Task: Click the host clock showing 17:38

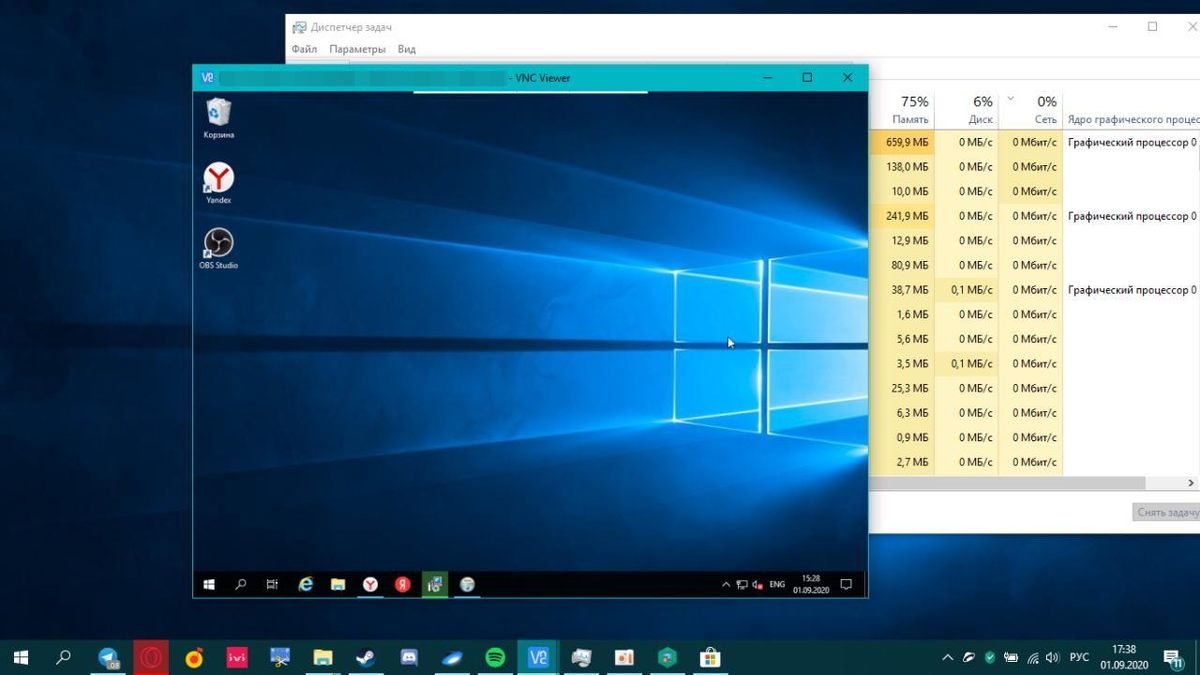Action: coord(1123,657)
